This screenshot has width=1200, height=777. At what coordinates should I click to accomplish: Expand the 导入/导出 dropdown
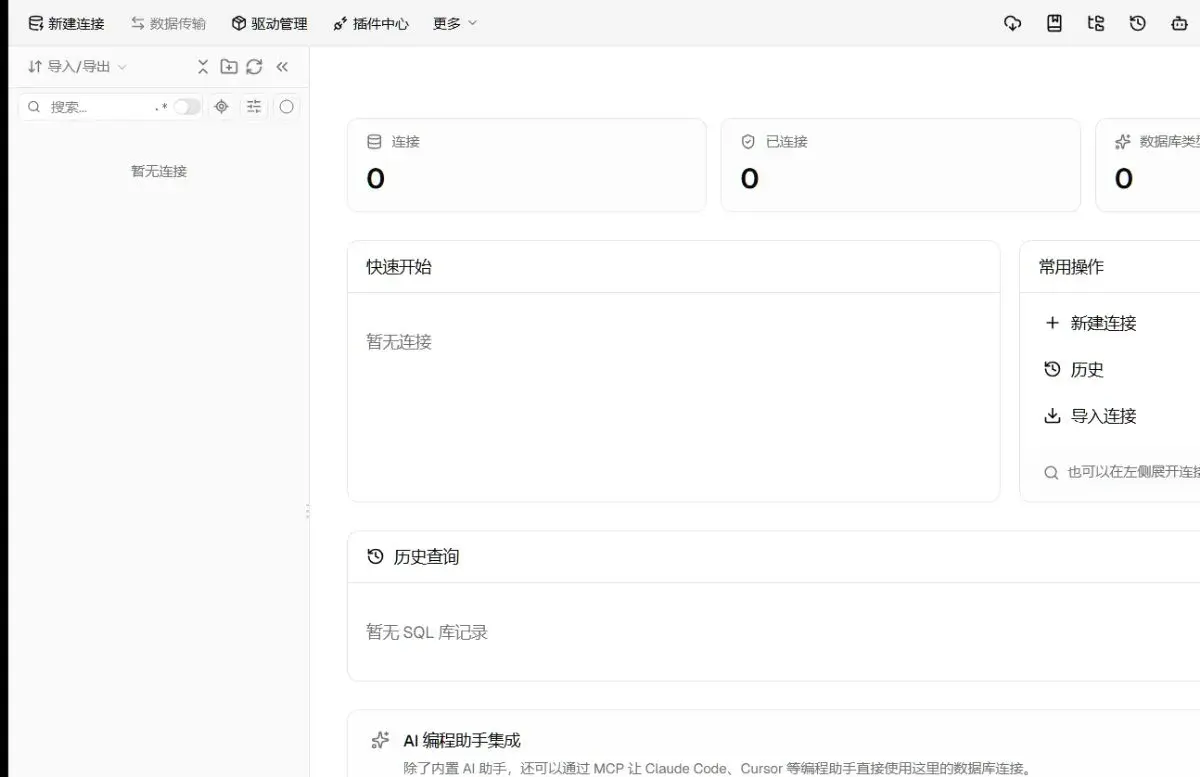(x=77, y=66)
